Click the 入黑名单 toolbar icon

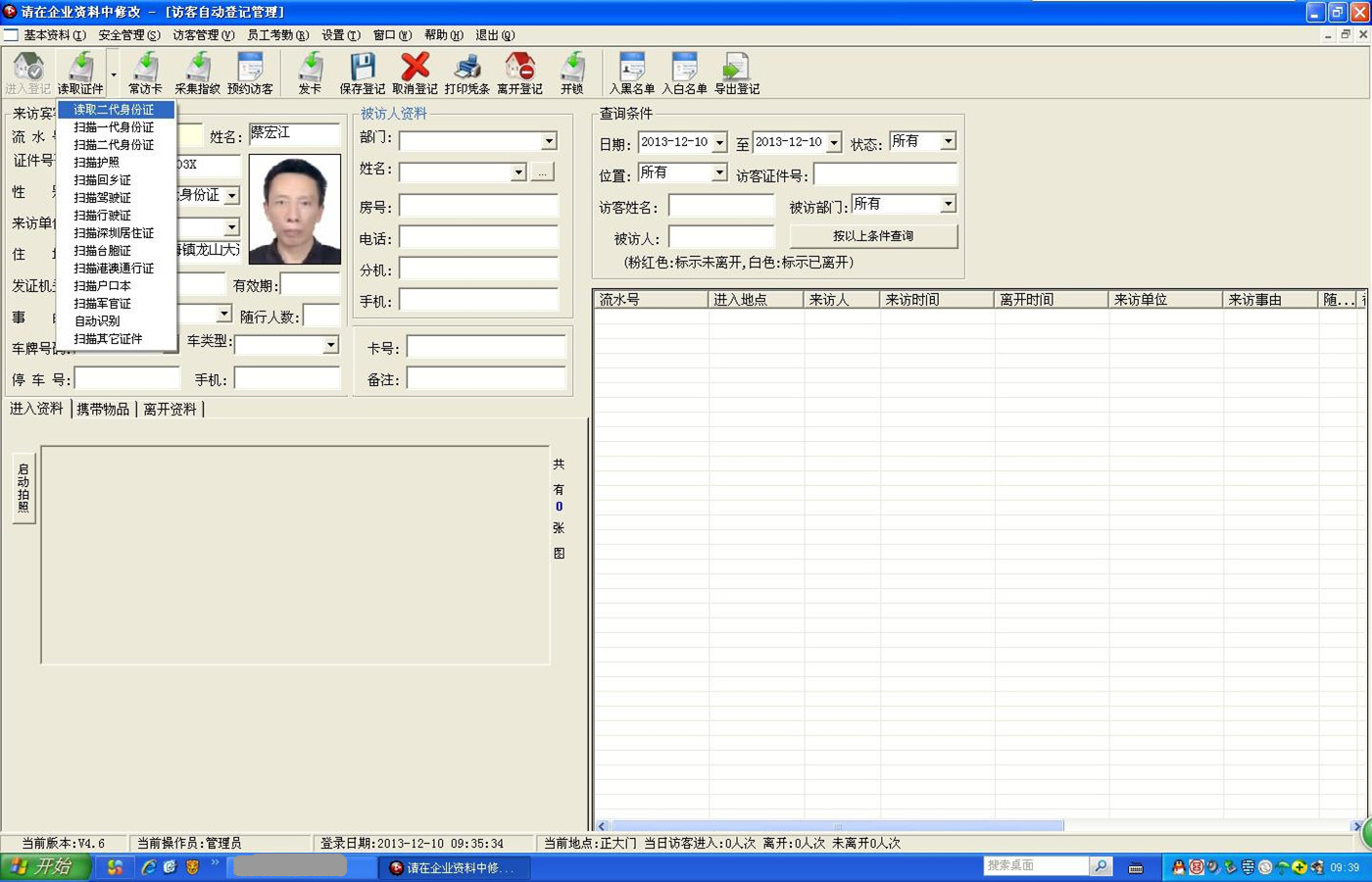pos(632,73)
